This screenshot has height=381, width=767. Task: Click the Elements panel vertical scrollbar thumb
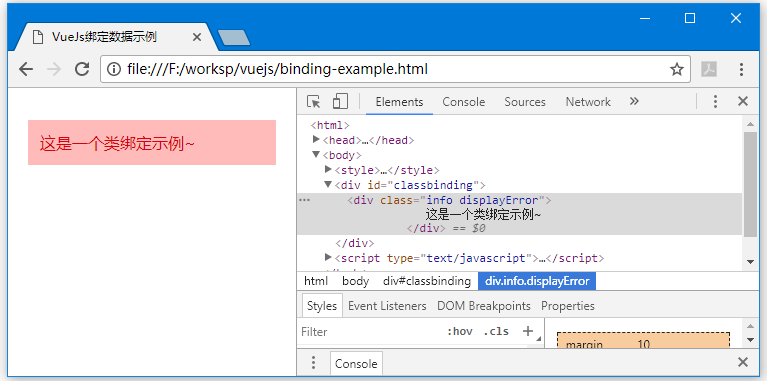tap(750, 184)
